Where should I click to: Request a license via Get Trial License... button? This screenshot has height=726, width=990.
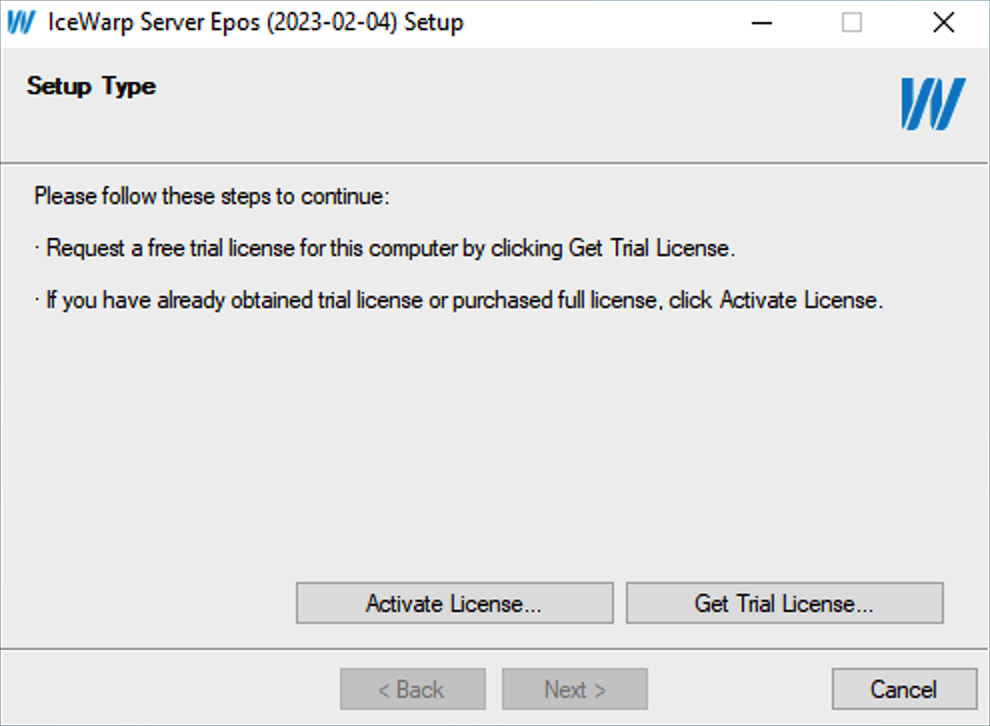point(785,604)
